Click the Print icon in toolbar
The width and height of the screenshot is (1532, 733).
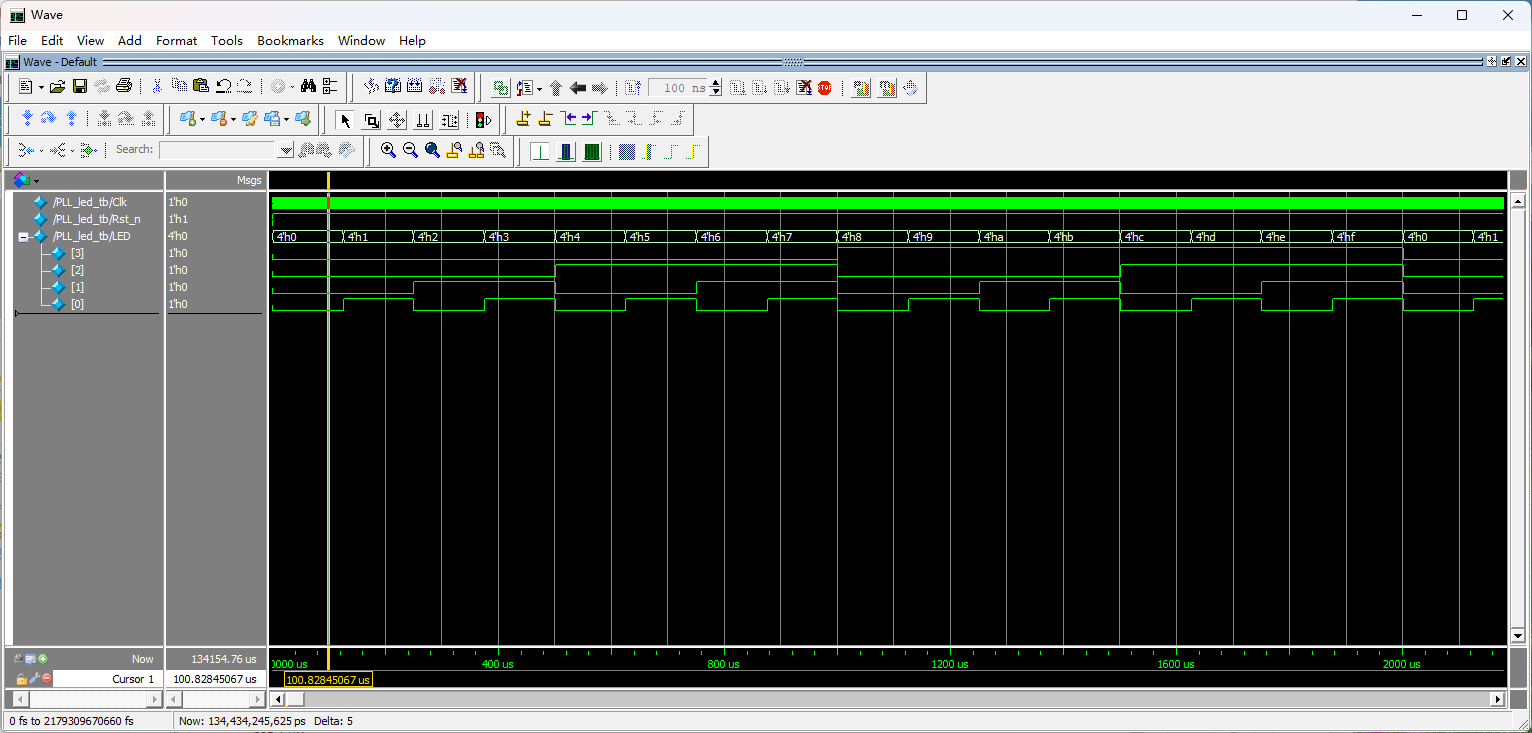[123, 87]
